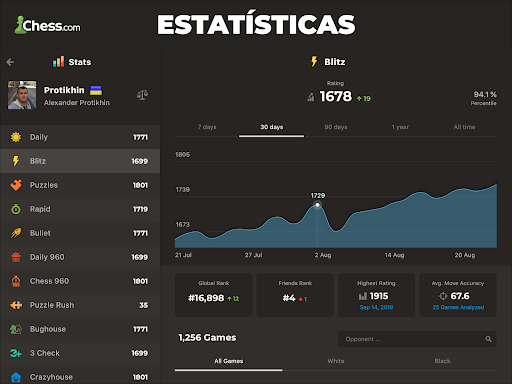Viewport: 512px width, 384px height.
Task: Click the Bullet icon in sidebar
Action: (16, 233)
